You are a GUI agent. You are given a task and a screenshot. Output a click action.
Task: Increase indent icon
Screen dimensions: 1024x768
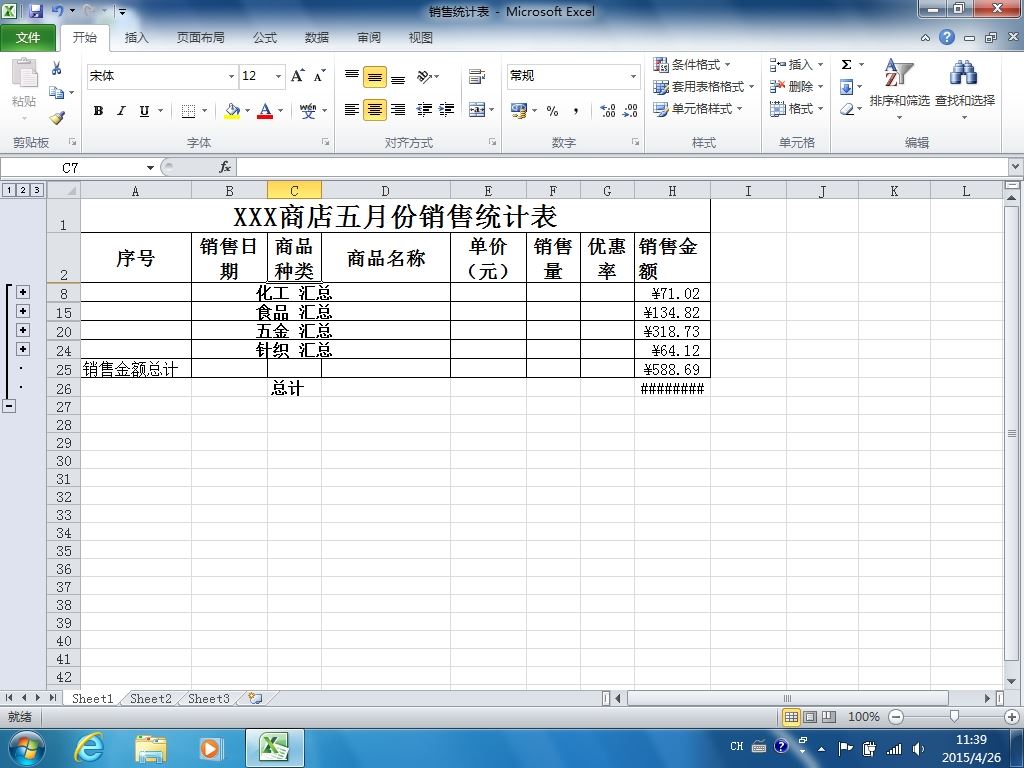click(x=447, y=110)
